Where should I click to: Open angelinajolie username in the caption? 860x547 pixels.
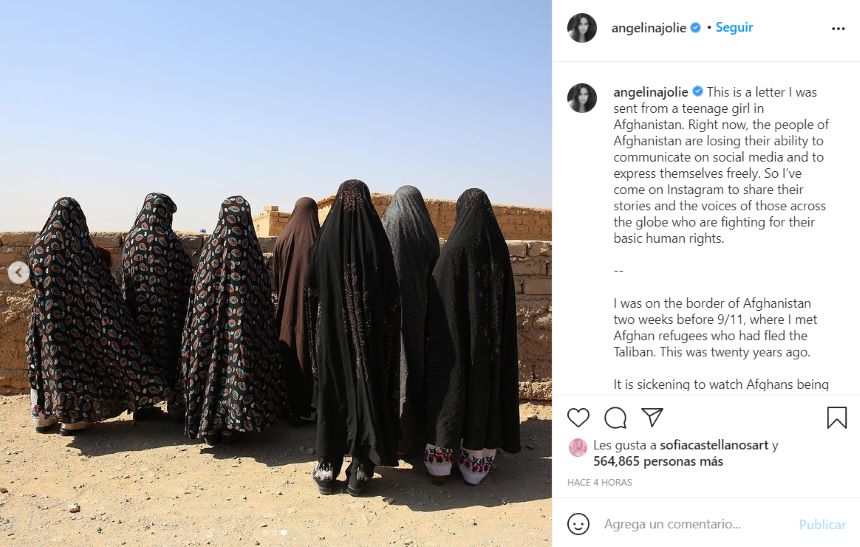point(650,92)
